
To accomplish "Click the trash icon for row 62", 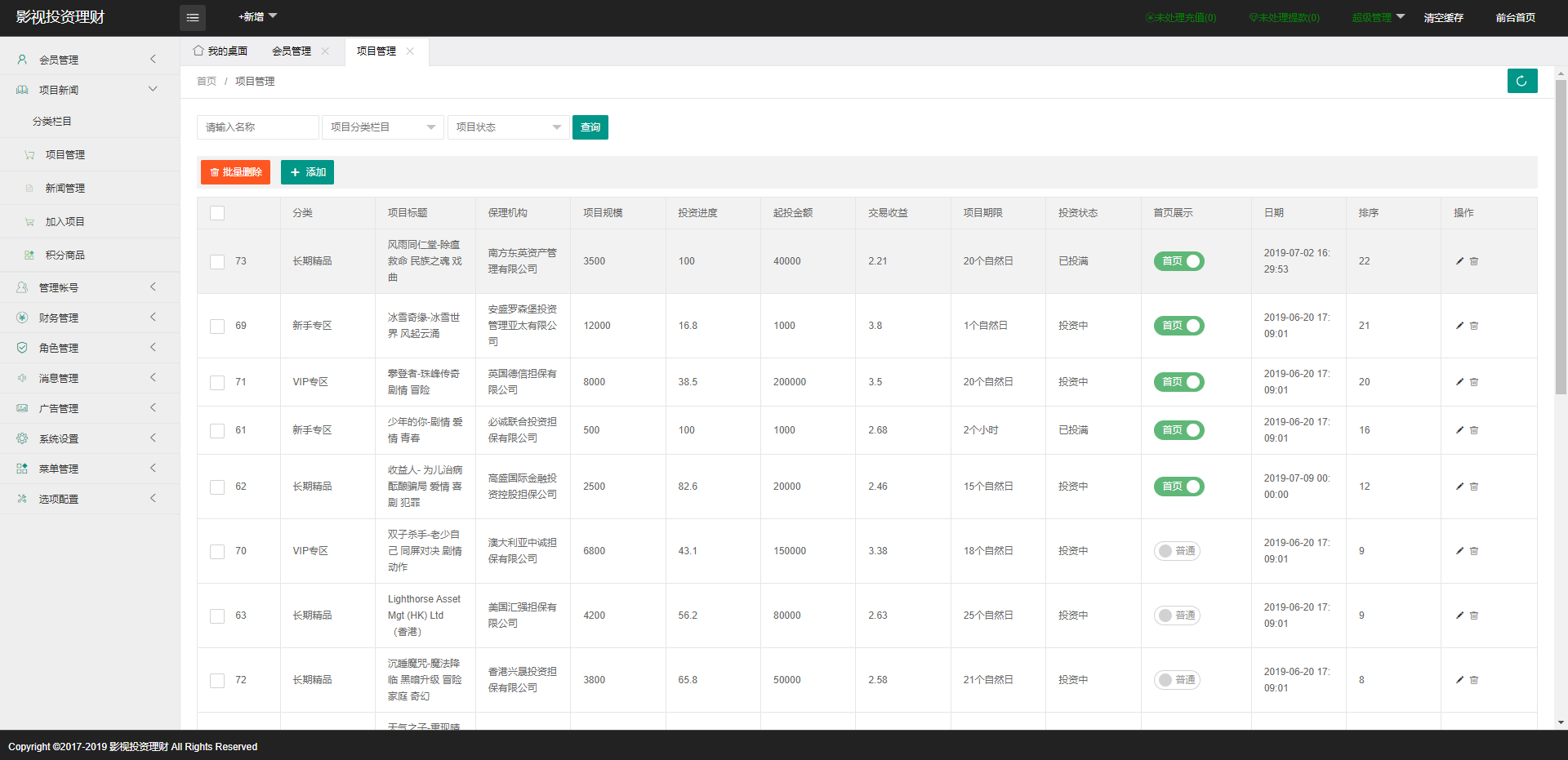I will click(1474, 487).
